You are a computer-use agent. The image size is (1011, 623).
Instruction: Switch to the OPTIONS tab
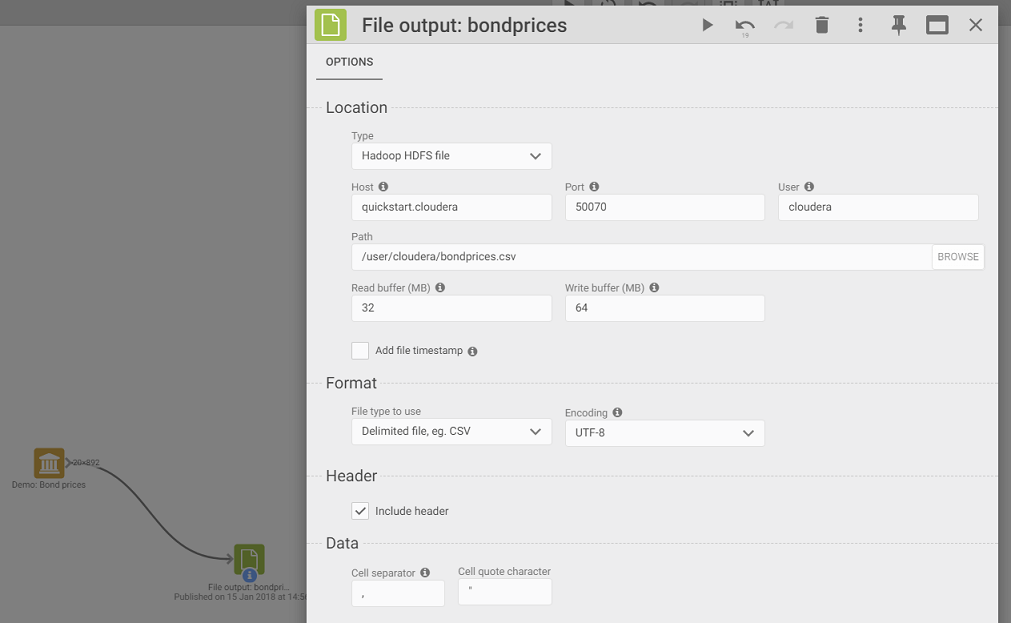[x=349, y=62]
